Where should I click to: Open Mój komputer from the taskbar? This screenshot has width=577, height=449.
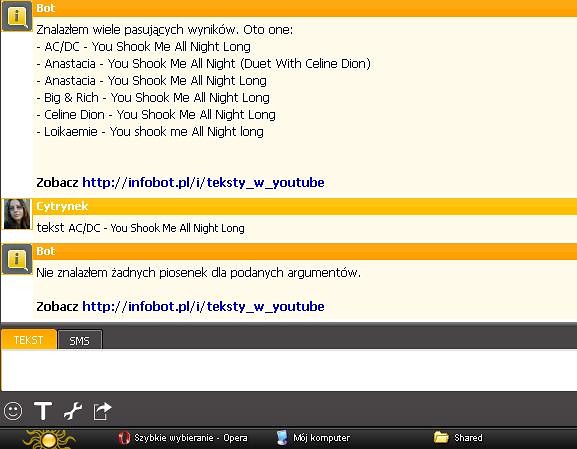coord(313,438)
